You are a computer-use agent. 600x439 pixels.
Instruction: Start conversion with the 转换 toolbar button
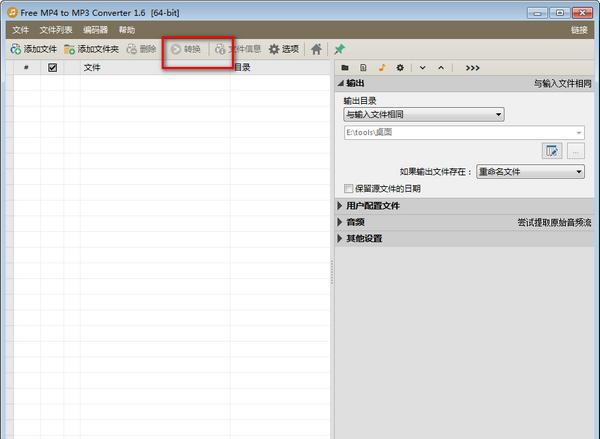point(186,49)
